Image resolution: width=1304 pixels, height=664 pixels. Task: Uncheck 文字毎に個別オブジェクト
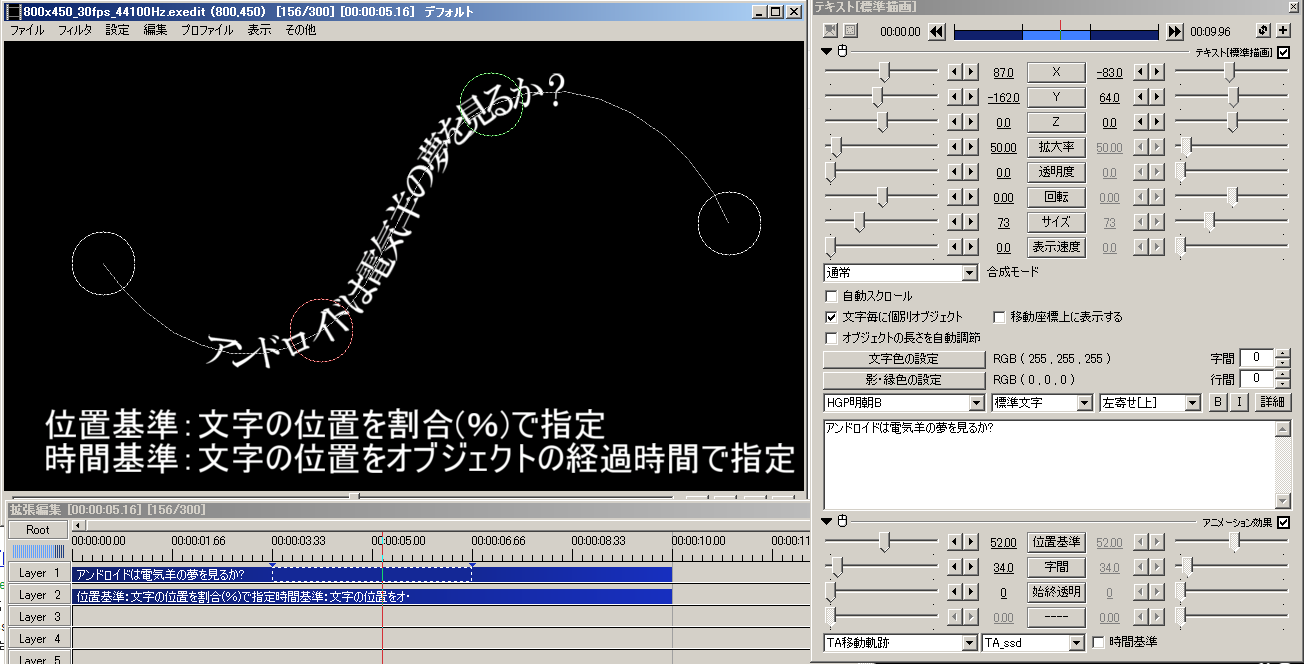click(x=831, y=316)
